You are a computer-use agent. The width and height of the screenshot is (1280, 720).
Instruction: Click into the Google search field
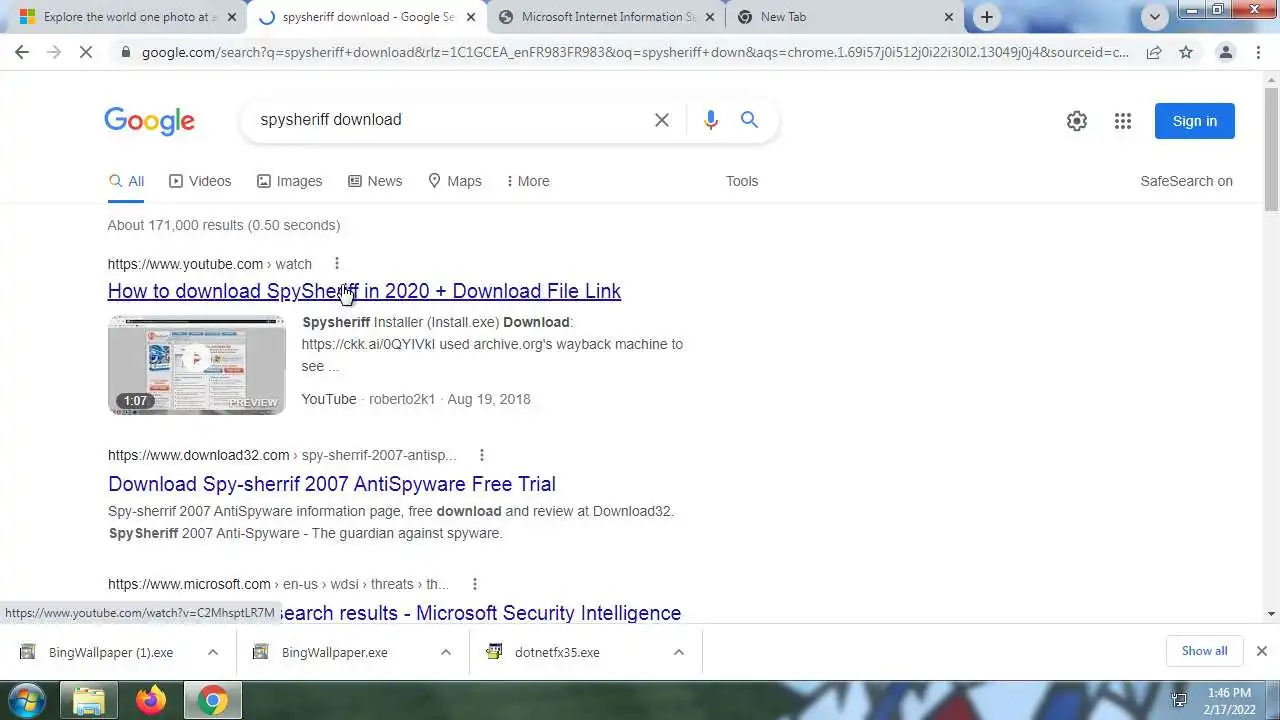coord(450,120)
